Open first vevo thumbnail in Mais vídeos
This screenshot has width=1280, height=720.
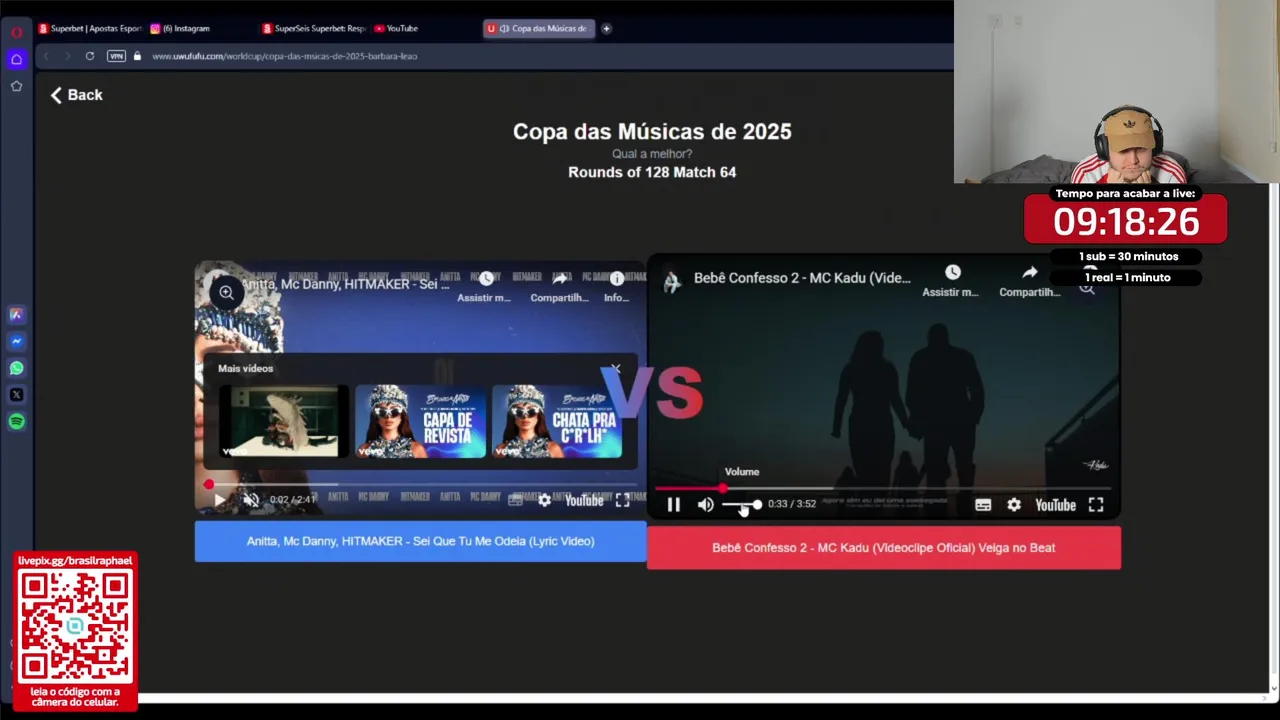coord(285,422)
